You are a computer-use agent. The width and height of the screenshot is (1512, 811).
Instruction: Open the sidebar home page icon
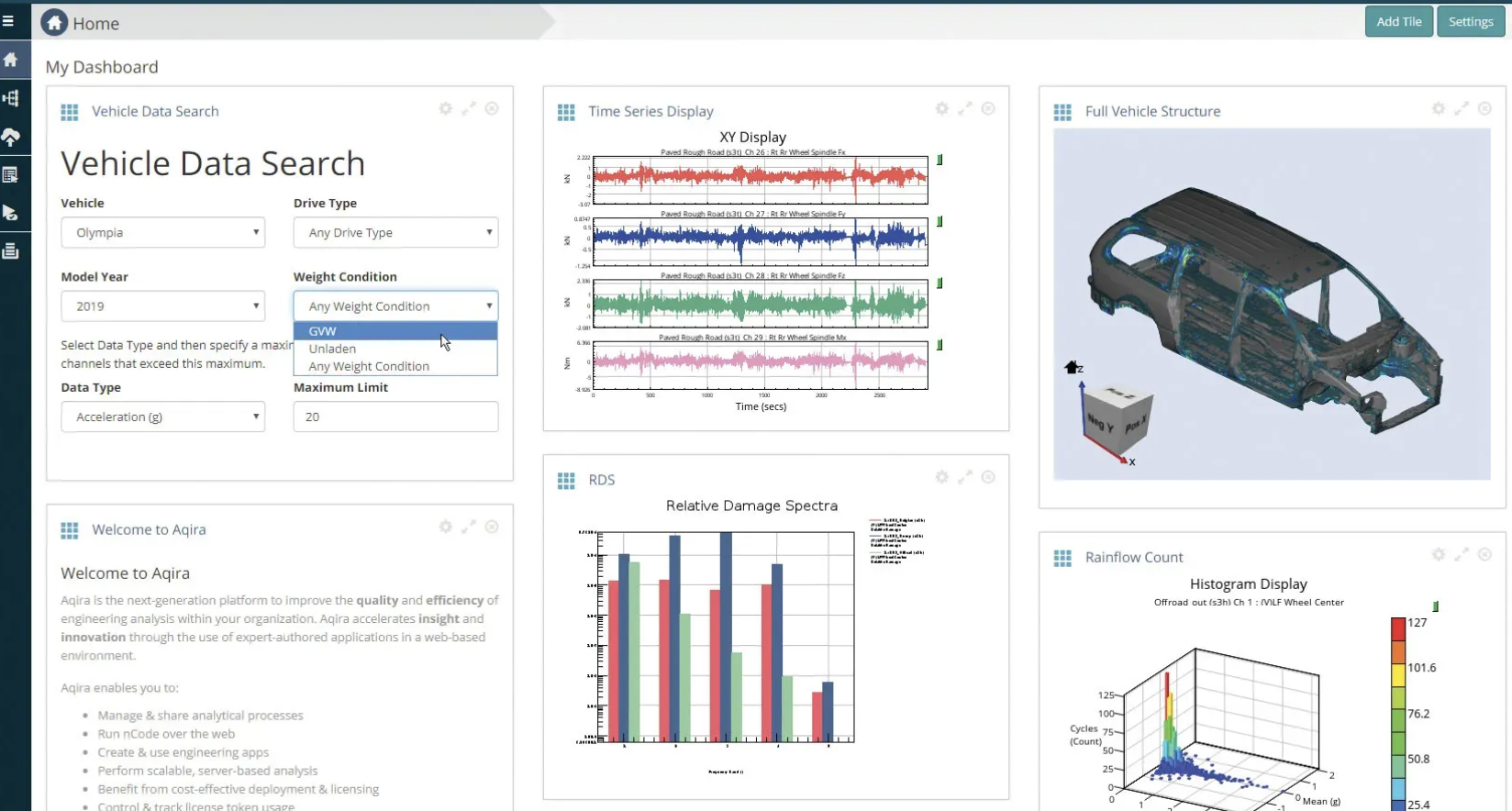tap(11, 60)
